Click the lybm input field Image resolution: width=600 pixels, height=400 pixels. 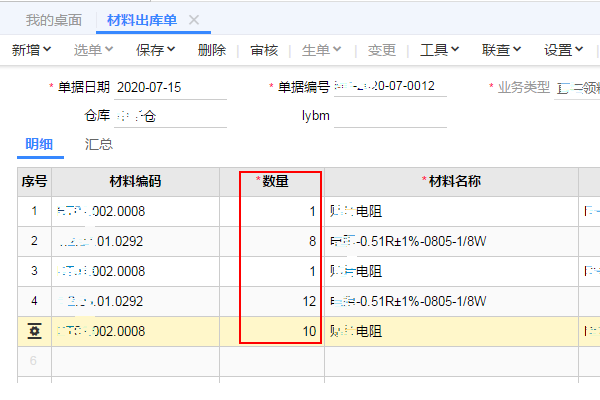click(389, 116)
